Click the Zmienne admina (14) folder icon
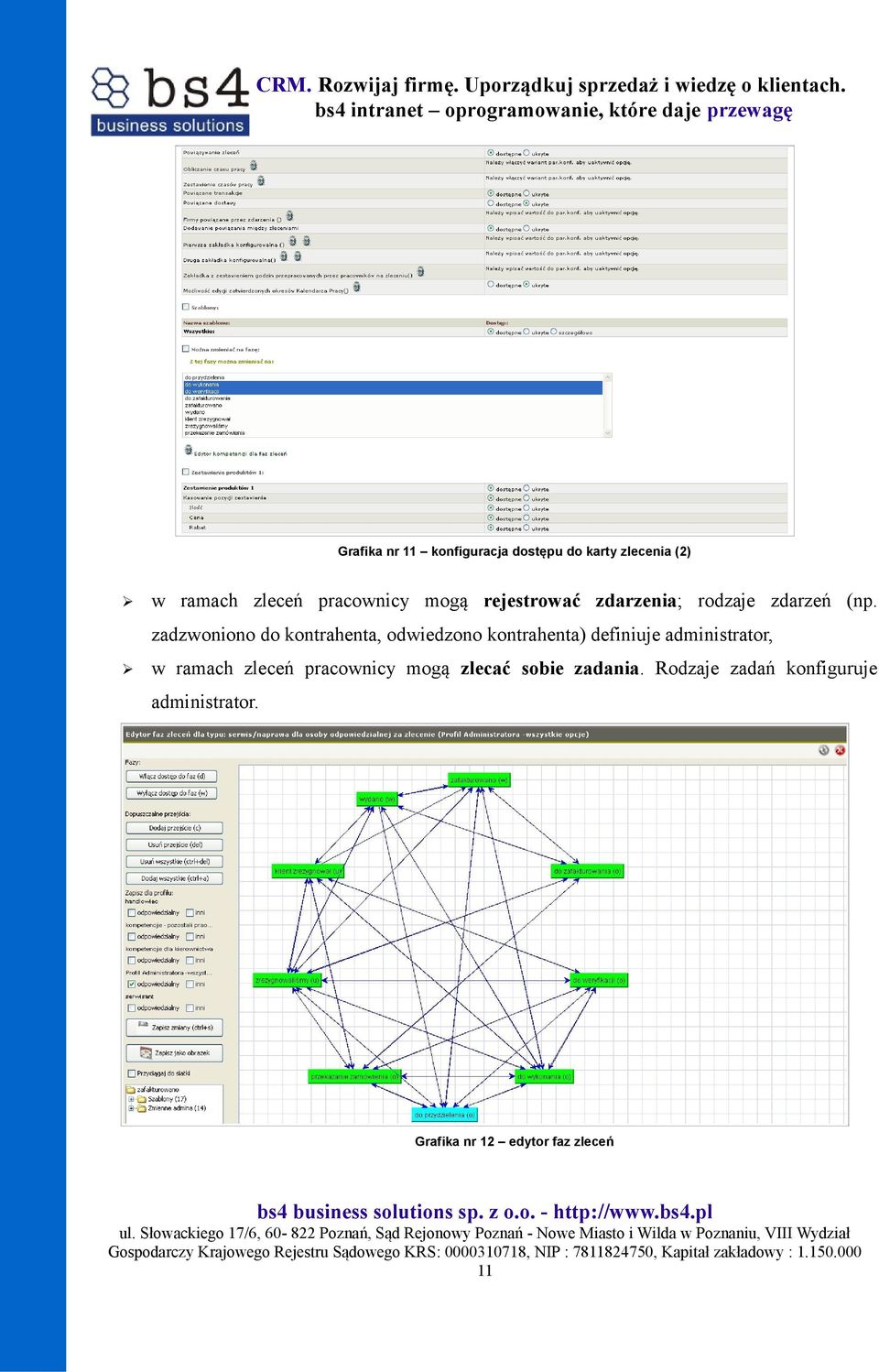Image resolution: width=879 pixels, height=1372 pixels. tap(142, 1108)
